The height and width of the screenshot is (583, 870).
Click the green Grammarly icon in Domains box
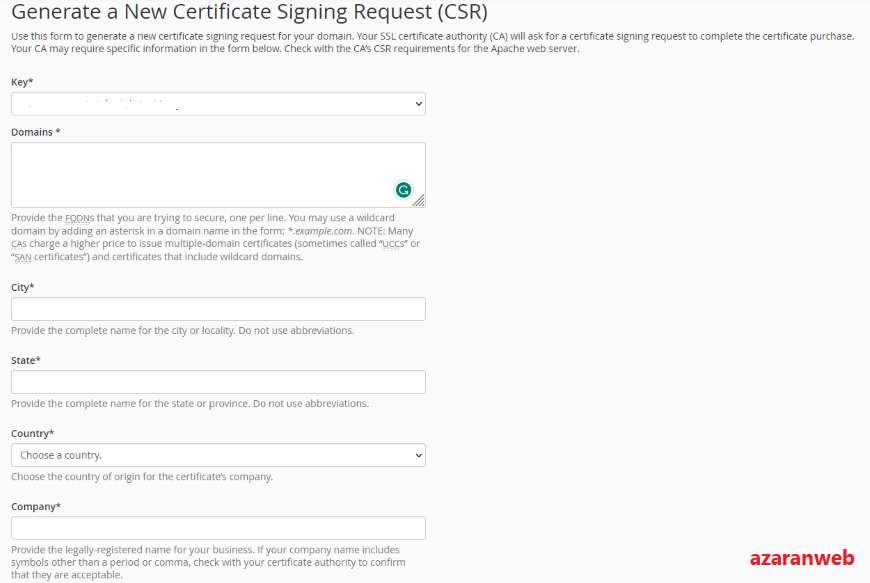pos(403,190)
